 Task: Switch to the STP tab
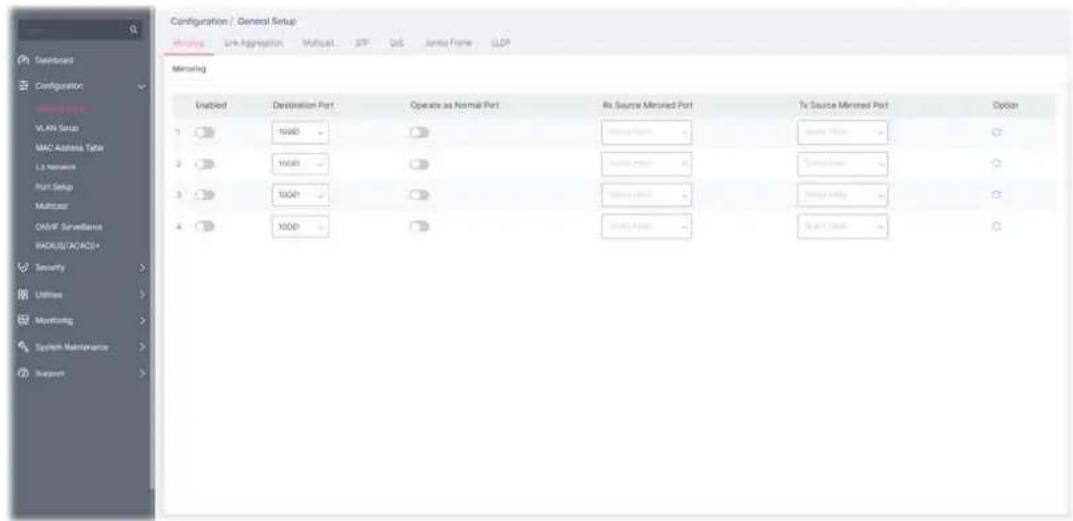click(361, 42)
